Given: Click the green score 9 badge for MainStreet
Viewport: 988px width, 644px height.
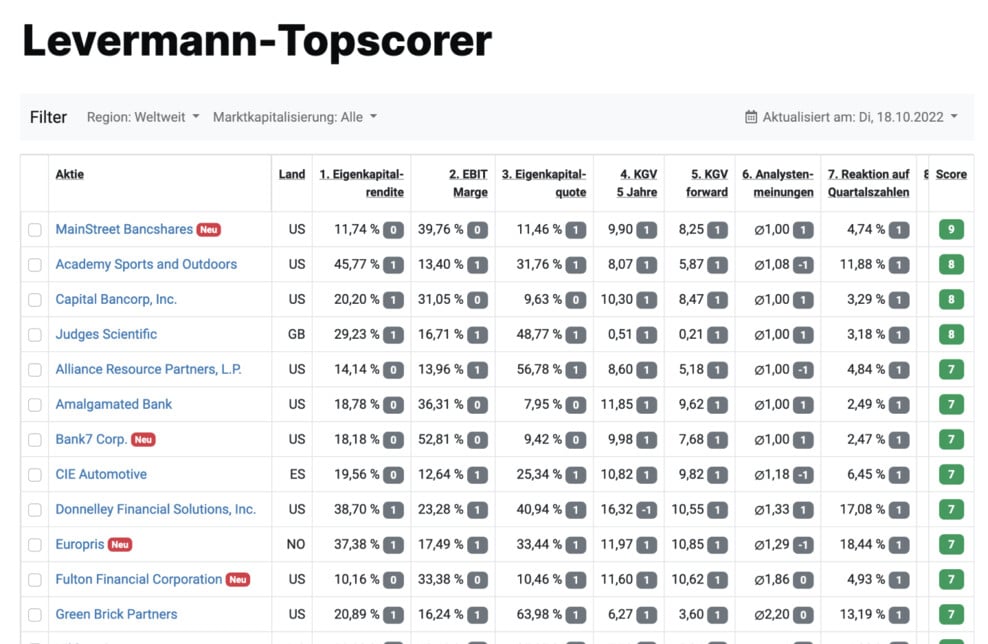Looking at the screenshot, I should tap(951, 229).
